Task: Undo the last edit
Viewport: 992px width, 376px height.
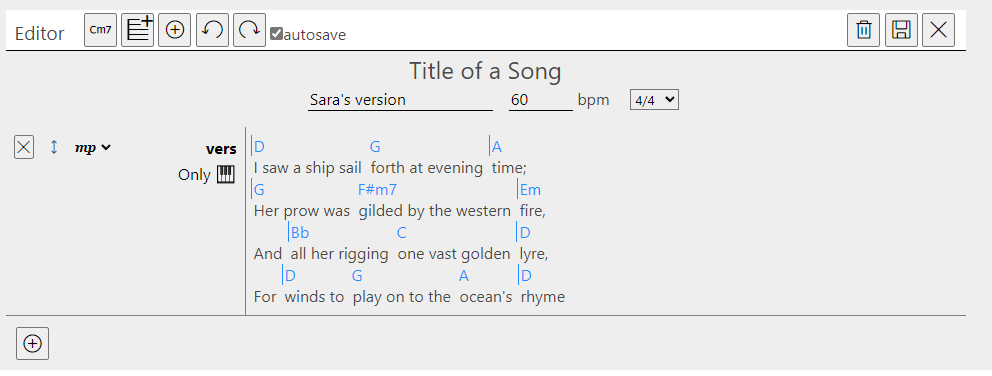Action: pyautogui.click(x=213, y=30)
